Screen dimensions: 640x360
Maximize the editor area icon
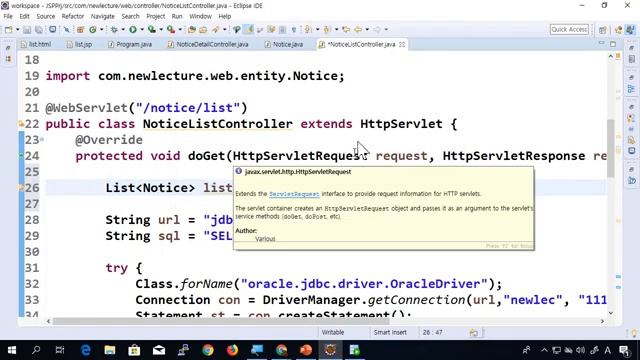click(613, 44)
